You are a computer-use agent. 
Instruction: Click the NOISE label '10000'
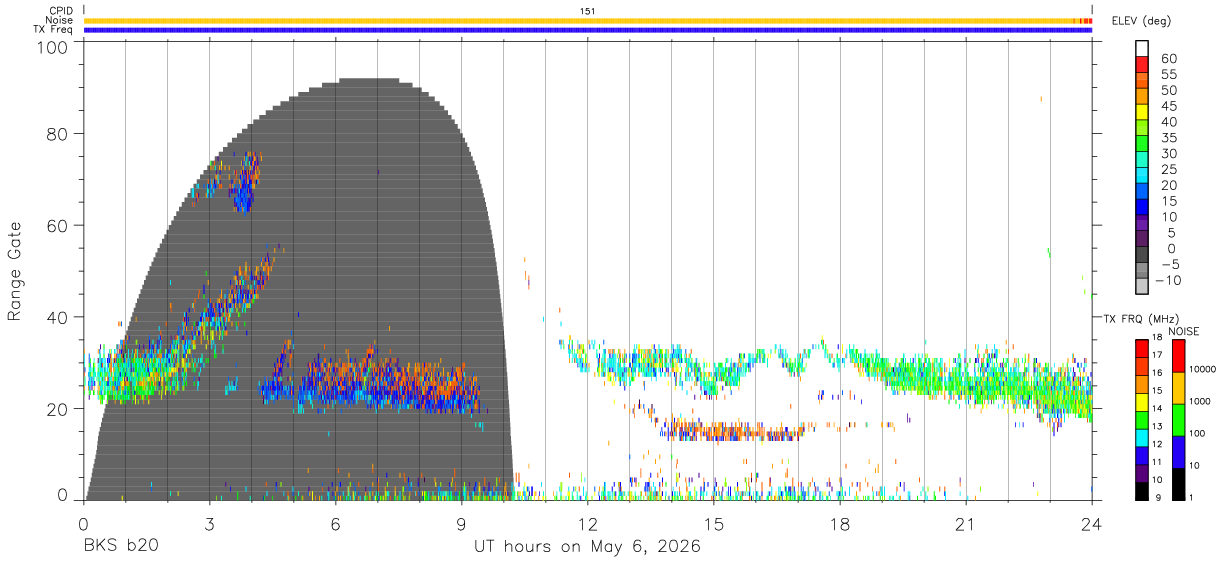[1201, 370]
